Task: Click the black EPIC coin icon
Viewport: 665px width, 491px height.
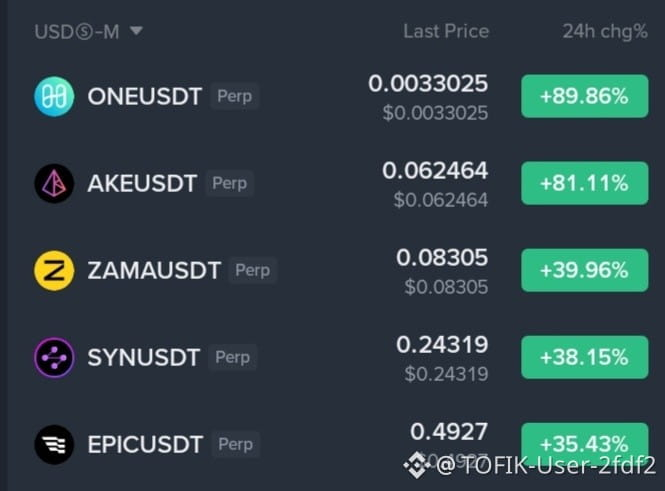Action: pyautogui.click(x=54, y=444)
